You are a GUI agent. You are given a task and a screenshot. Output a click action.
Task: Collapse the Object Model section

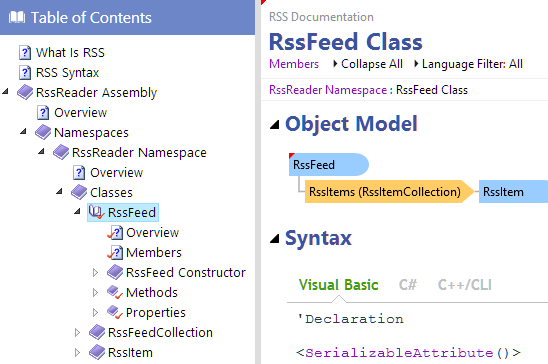275,124
